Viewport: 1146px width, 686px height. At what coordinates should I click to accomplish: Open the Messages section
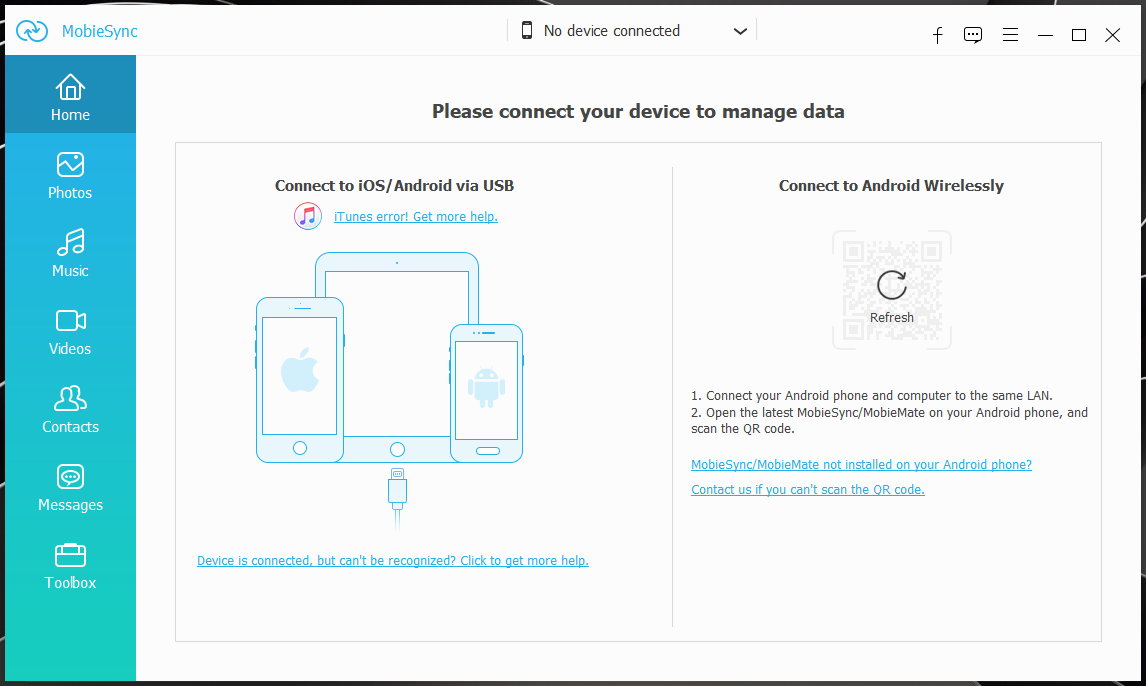70,487
